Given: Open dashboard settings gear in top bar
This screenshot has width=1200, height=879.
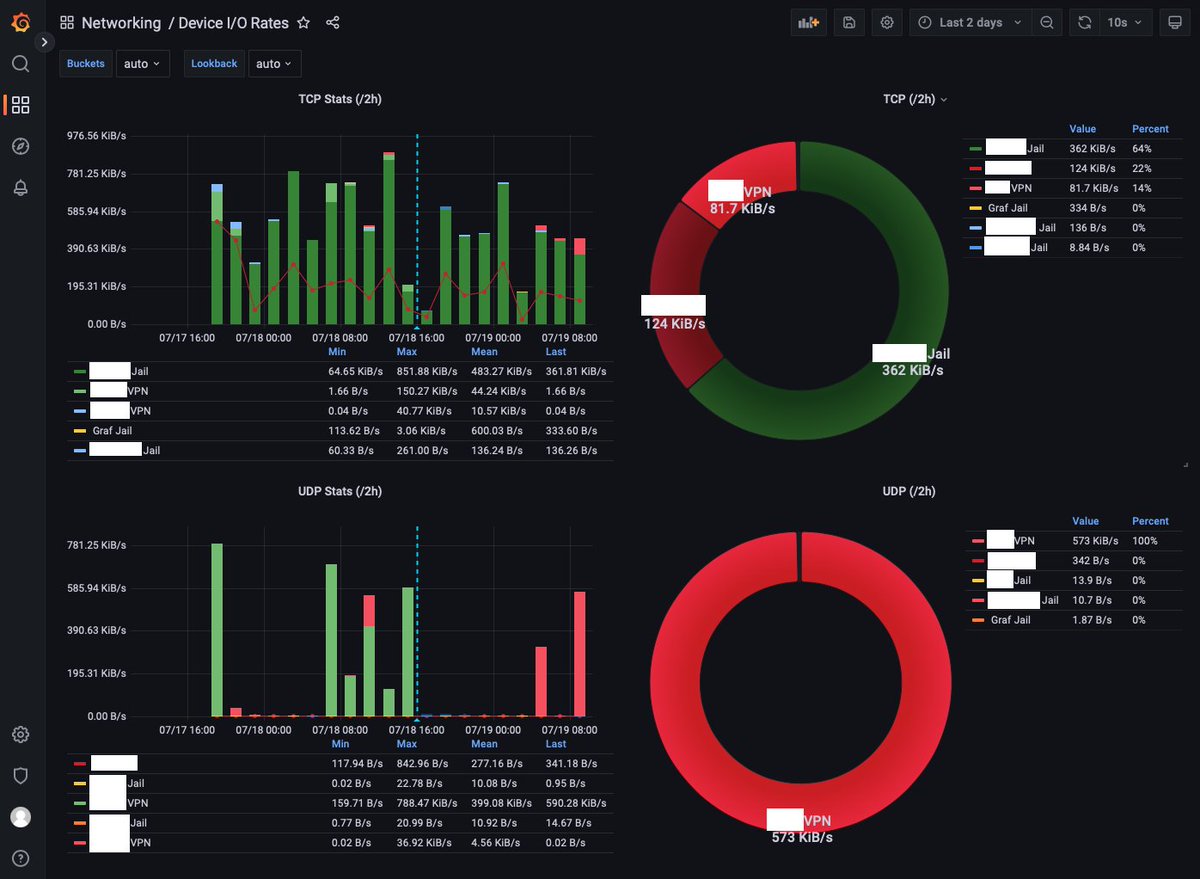Looking at the screenshot, I should point(887,22).
